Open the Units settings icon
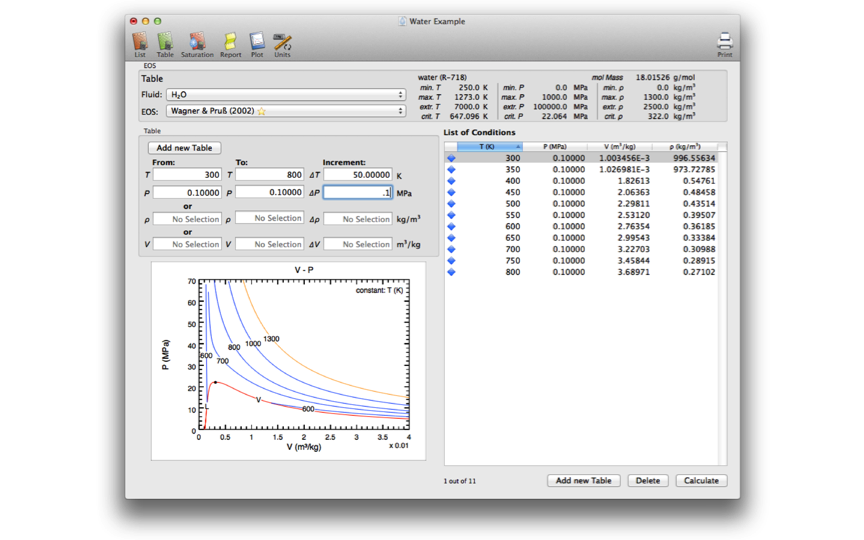This screenshot has height=540, width=864. [282, 45]
